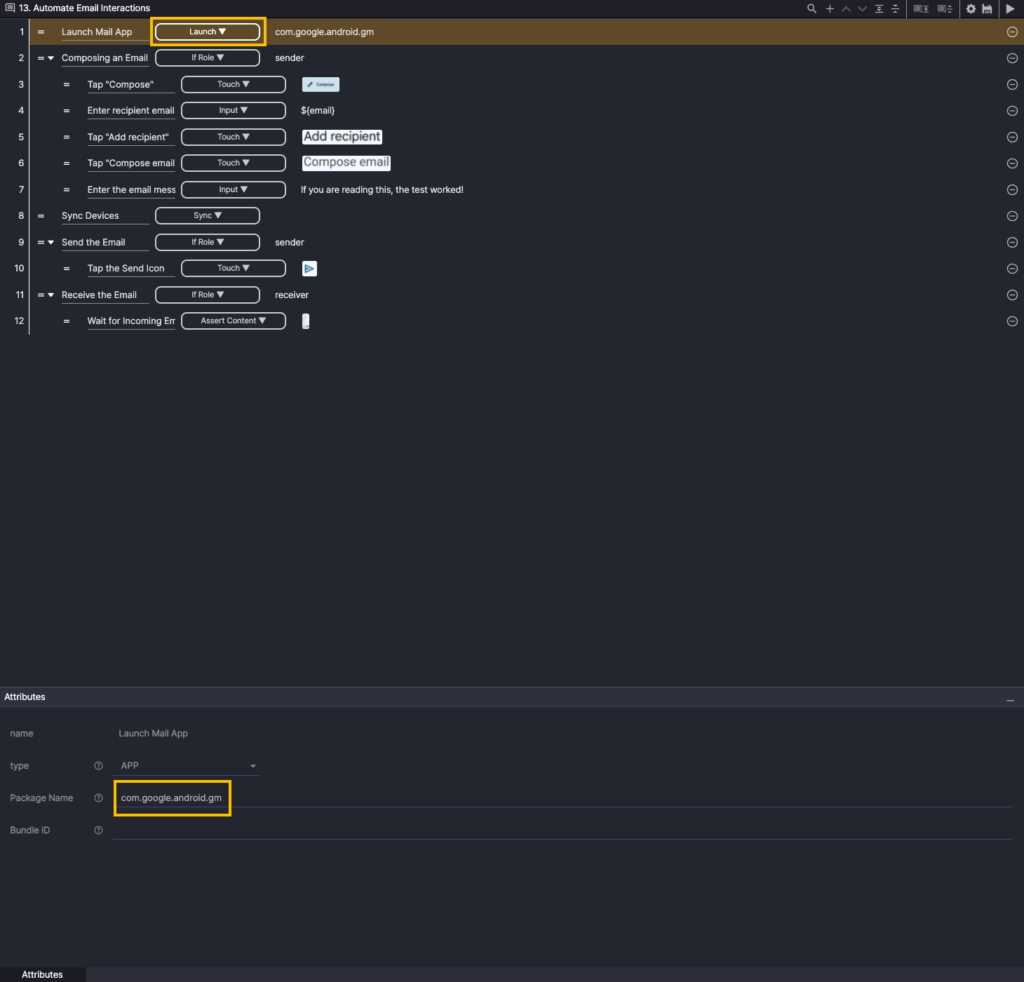Click the help icon beside Package Name
This screenshot has height=982, width=1024.
[x=98, y=798]
